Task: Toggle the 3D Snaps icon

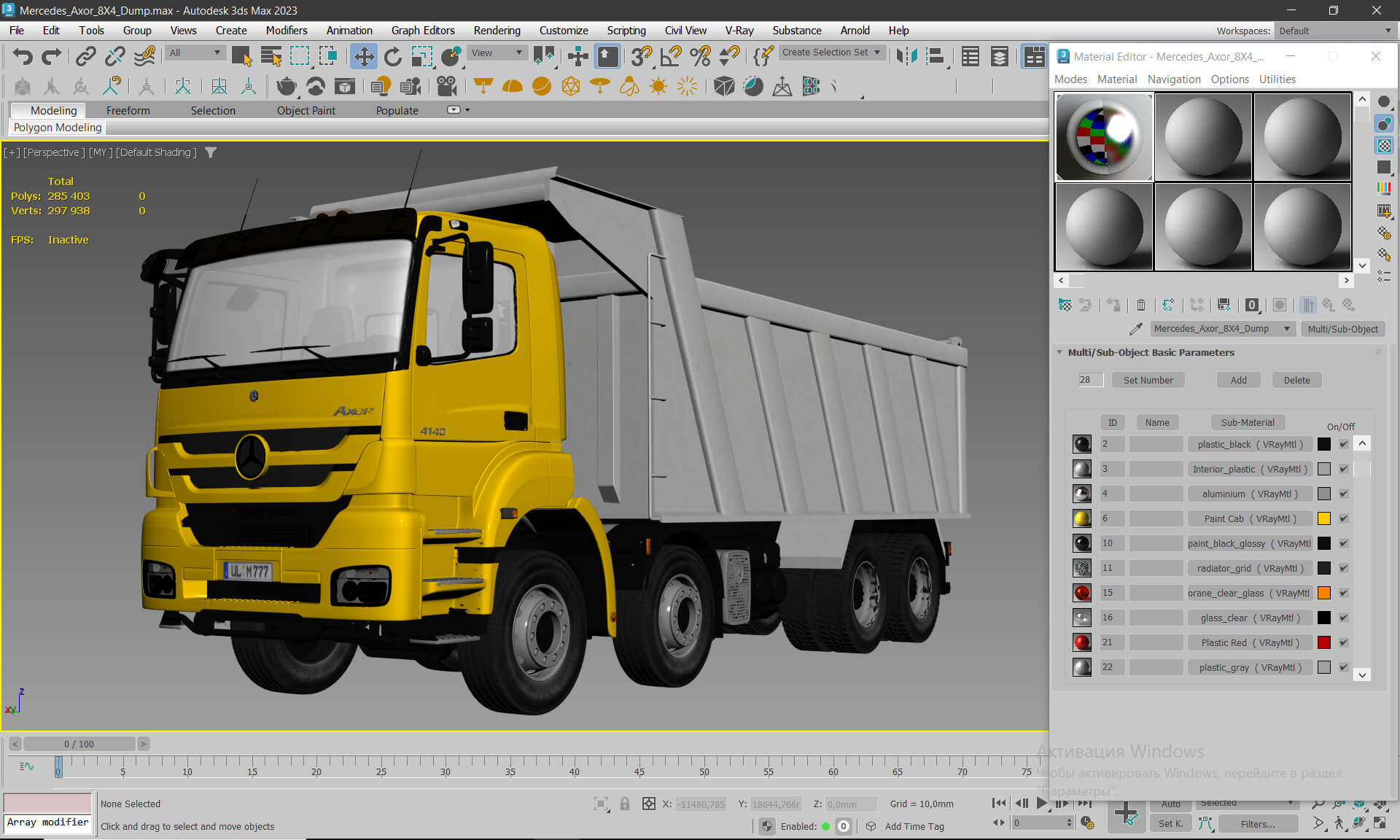Action: (642, 56)
